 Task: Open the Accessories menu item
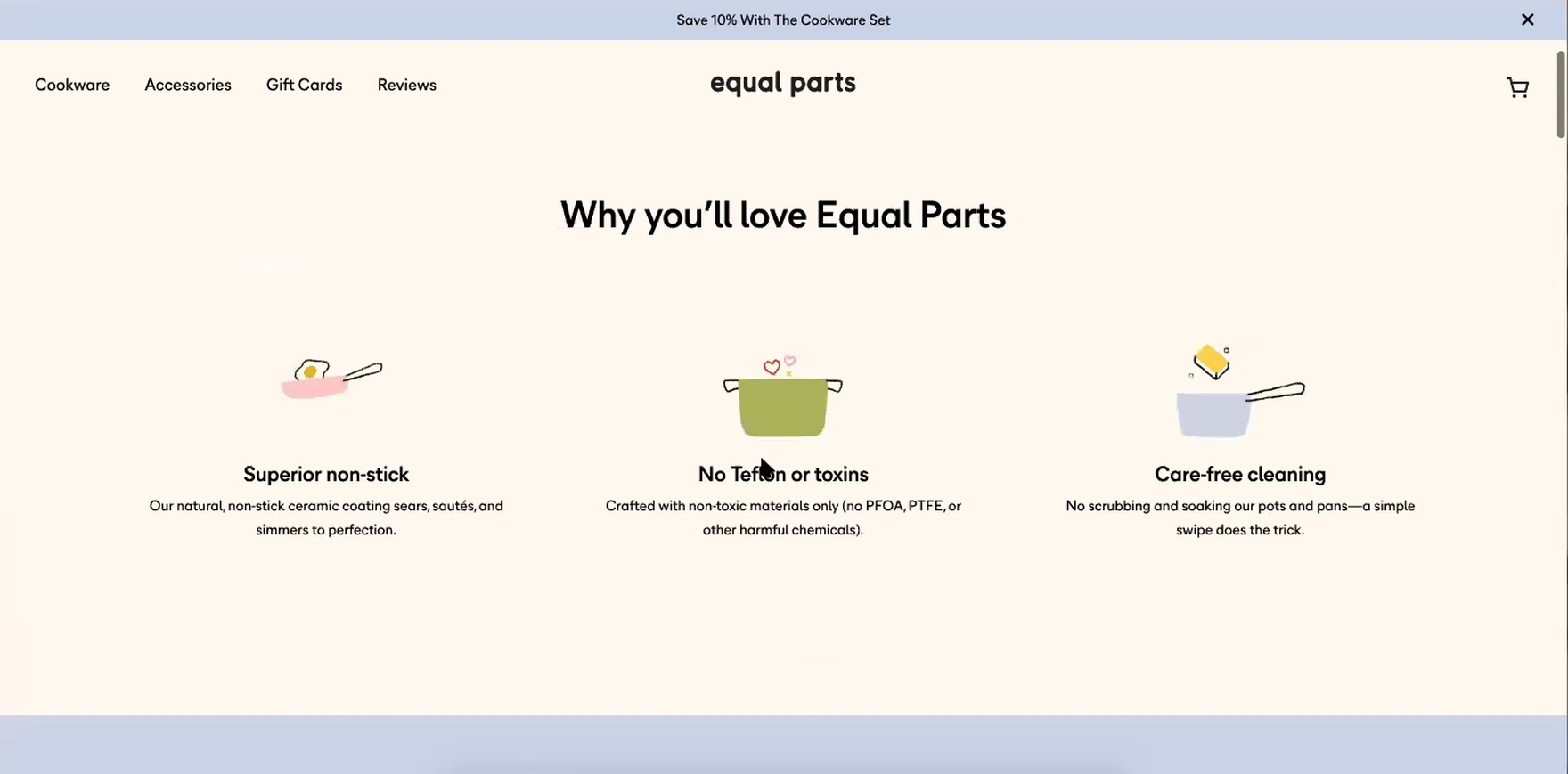188,85
